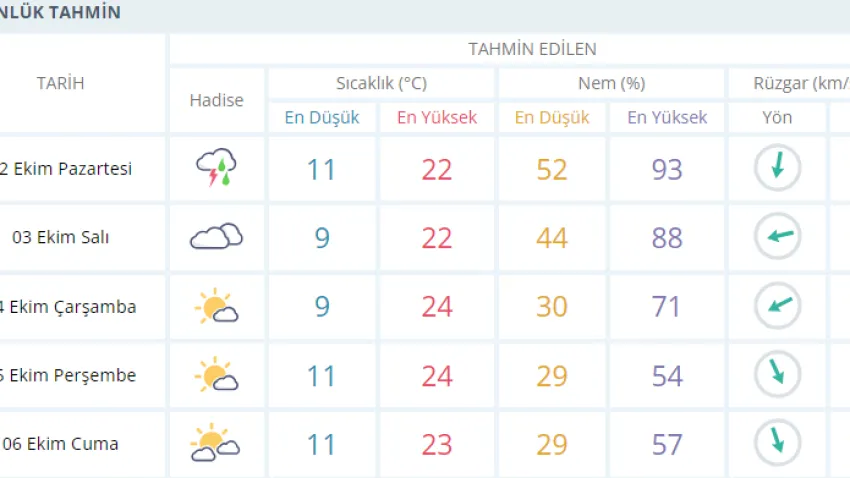Click the TAHMİN EDİLEN header

click(x=532, y=48)
